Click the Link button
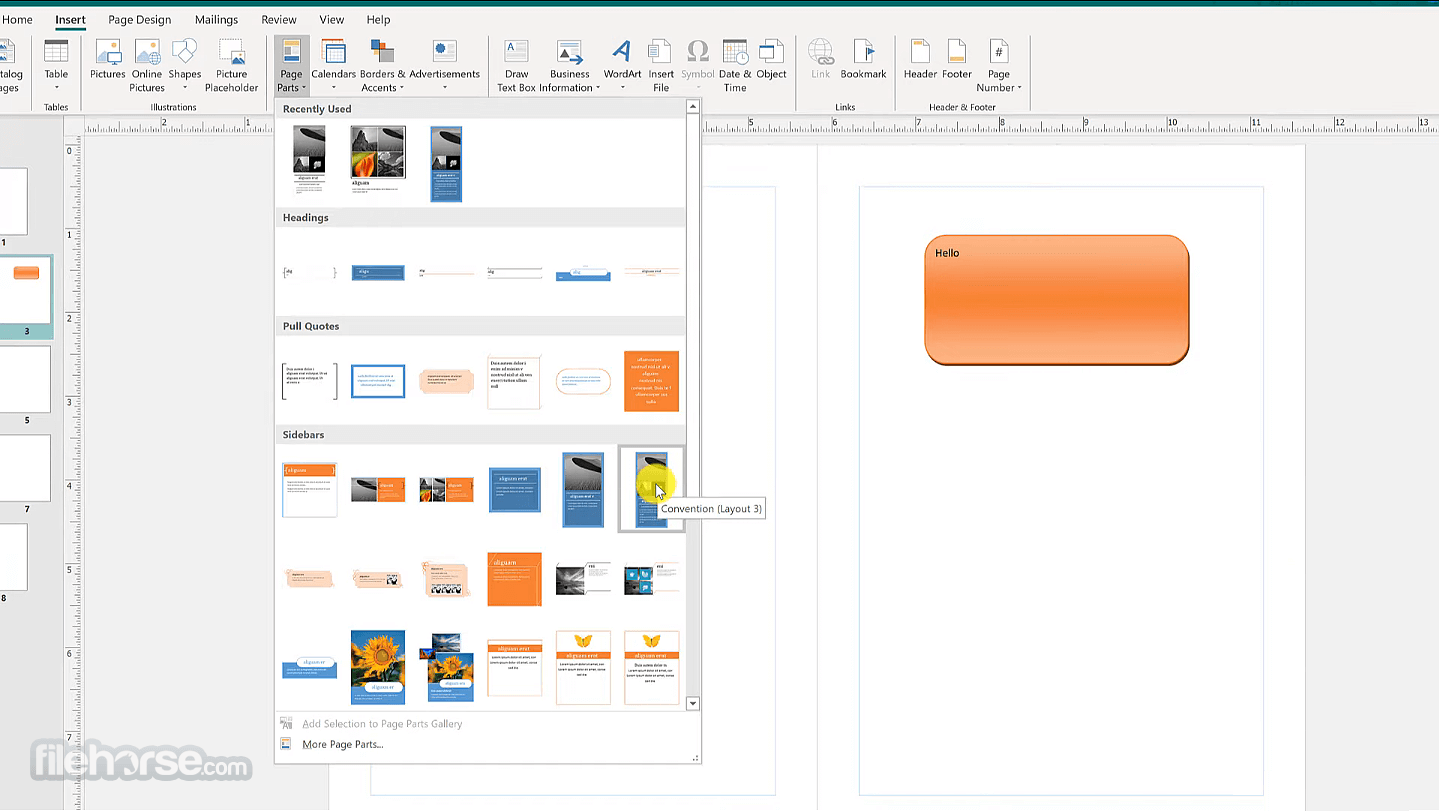Viewport: 1439px width, 811px height. [x=821, y=61]
